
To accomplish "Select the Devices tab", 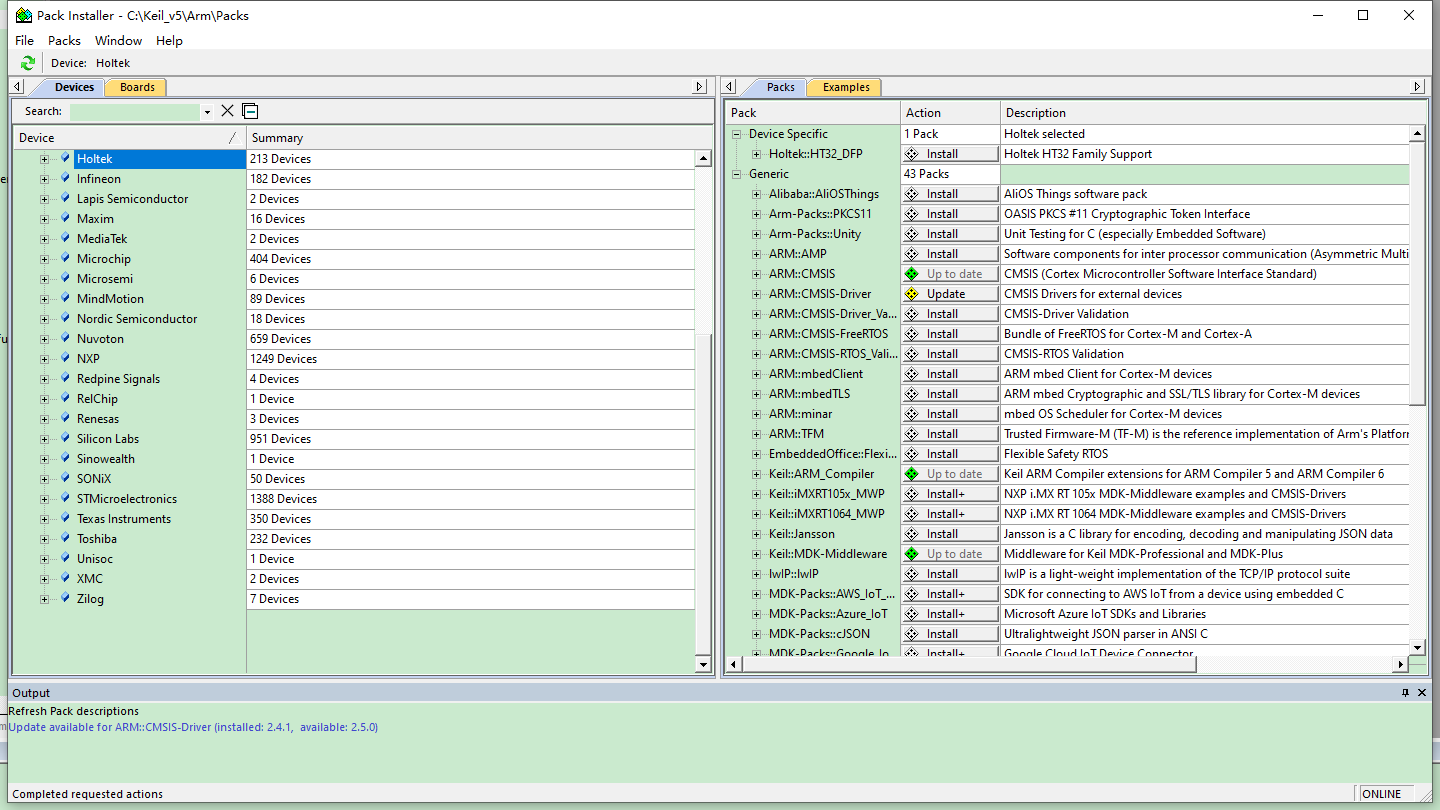I will tap(74, 87).
